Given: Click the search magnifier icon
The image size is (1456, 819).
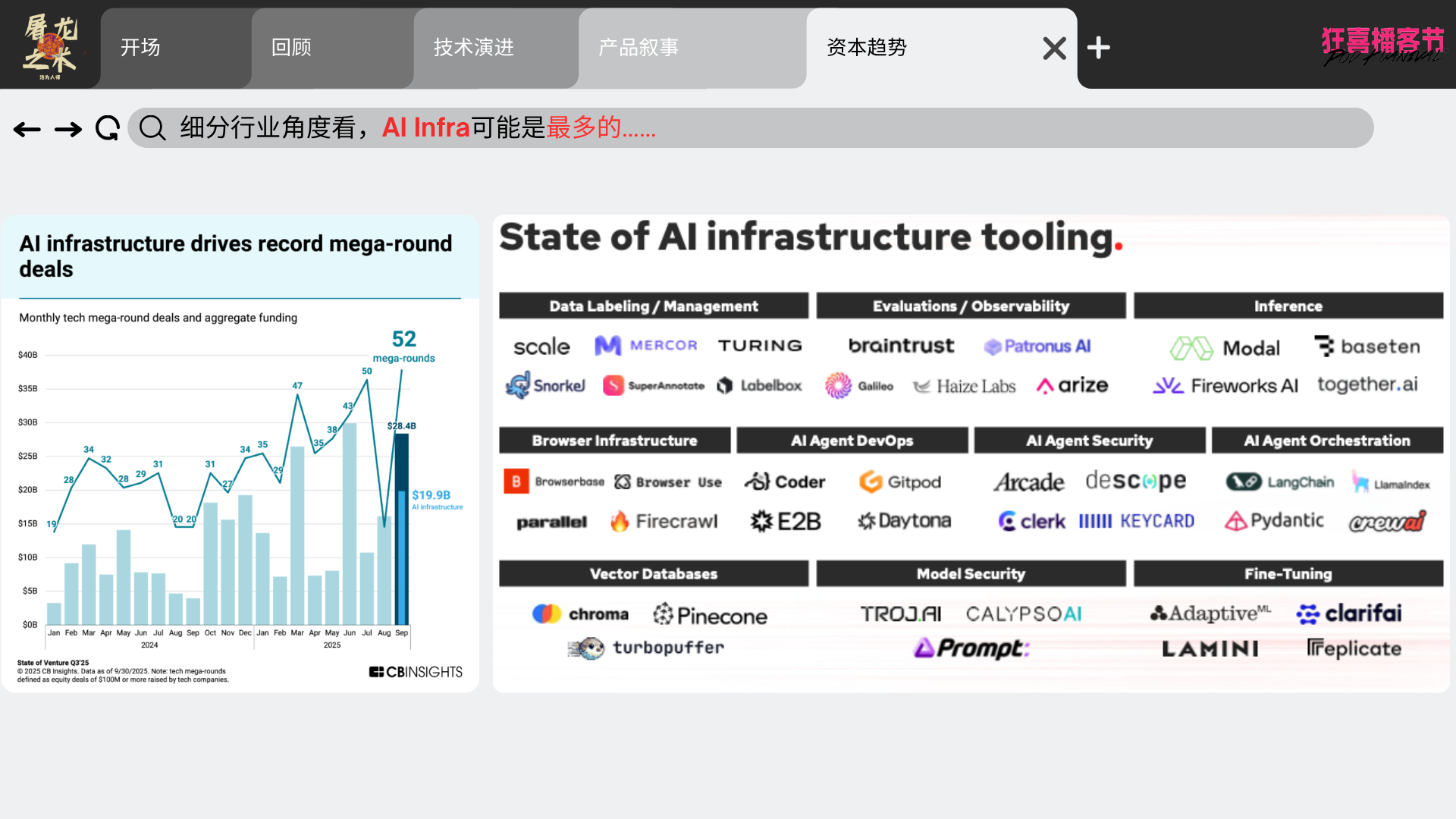Looking at the screenshot, I should pos(152,128).
